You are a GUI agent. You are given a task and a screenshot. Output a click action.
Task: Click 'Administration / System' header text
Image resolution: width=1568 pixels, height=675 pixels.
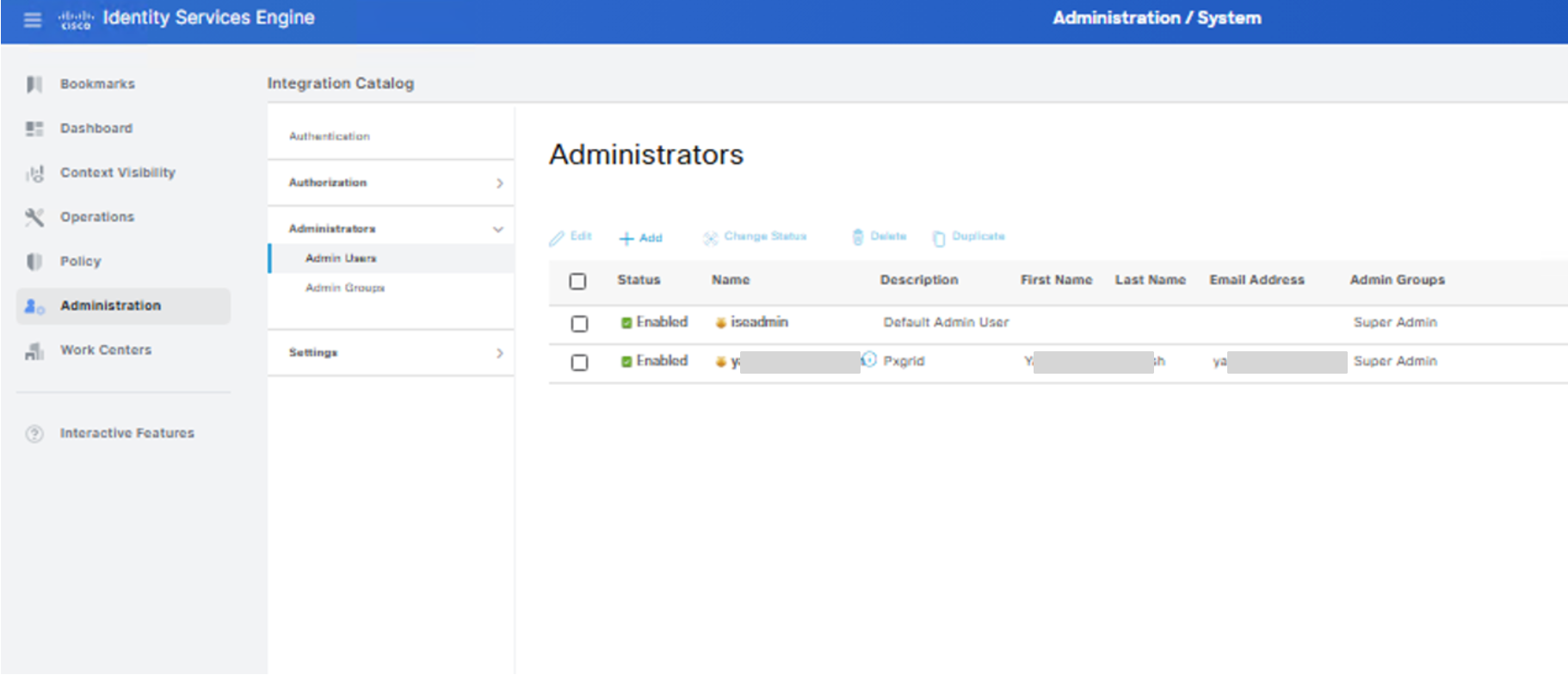pos(1157,18)
